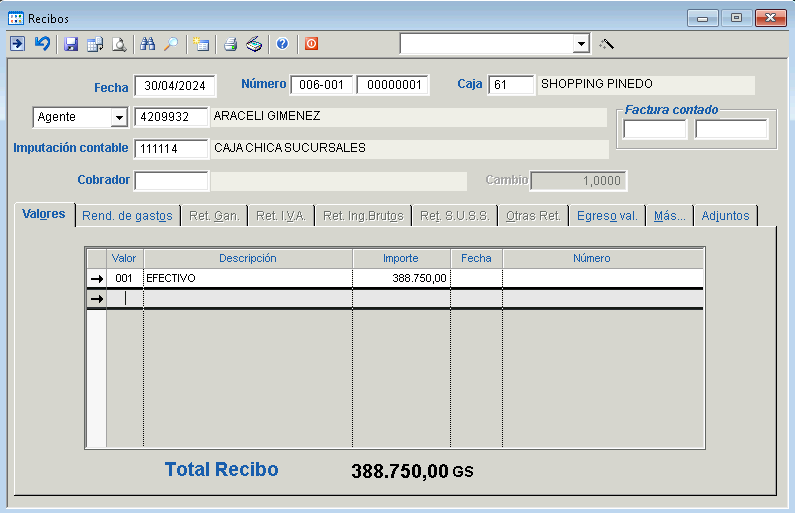Open the toolbar combo box dropdown arrow
The height and width of the screenshot is (513, 795).
click(x=581, y=44)
